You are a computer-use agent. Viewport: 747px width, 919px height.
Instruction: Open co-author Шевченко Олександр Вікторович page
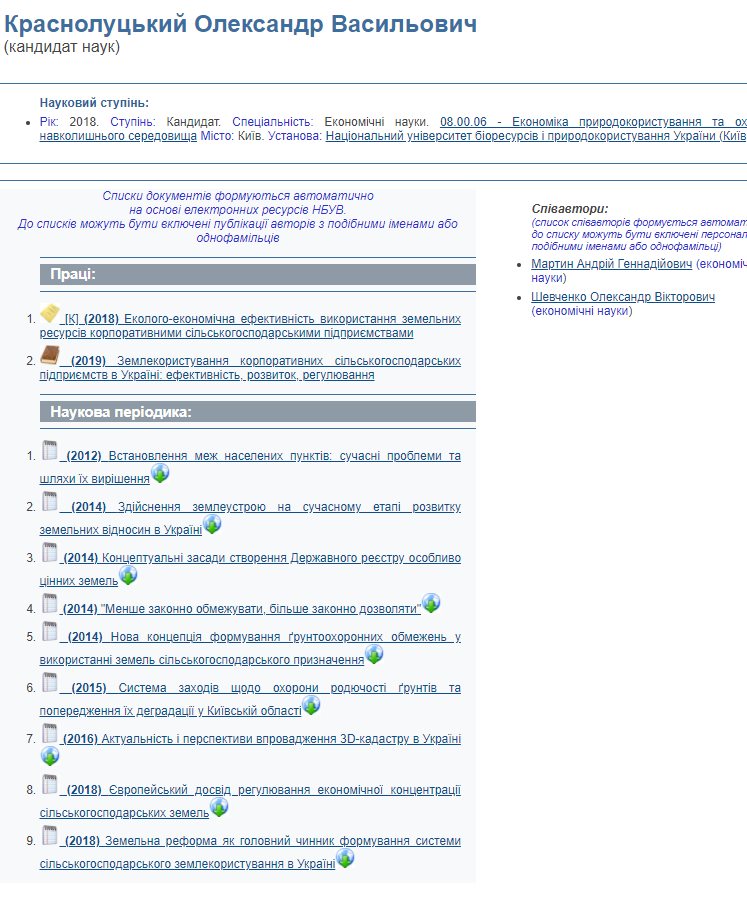[623, 298]
